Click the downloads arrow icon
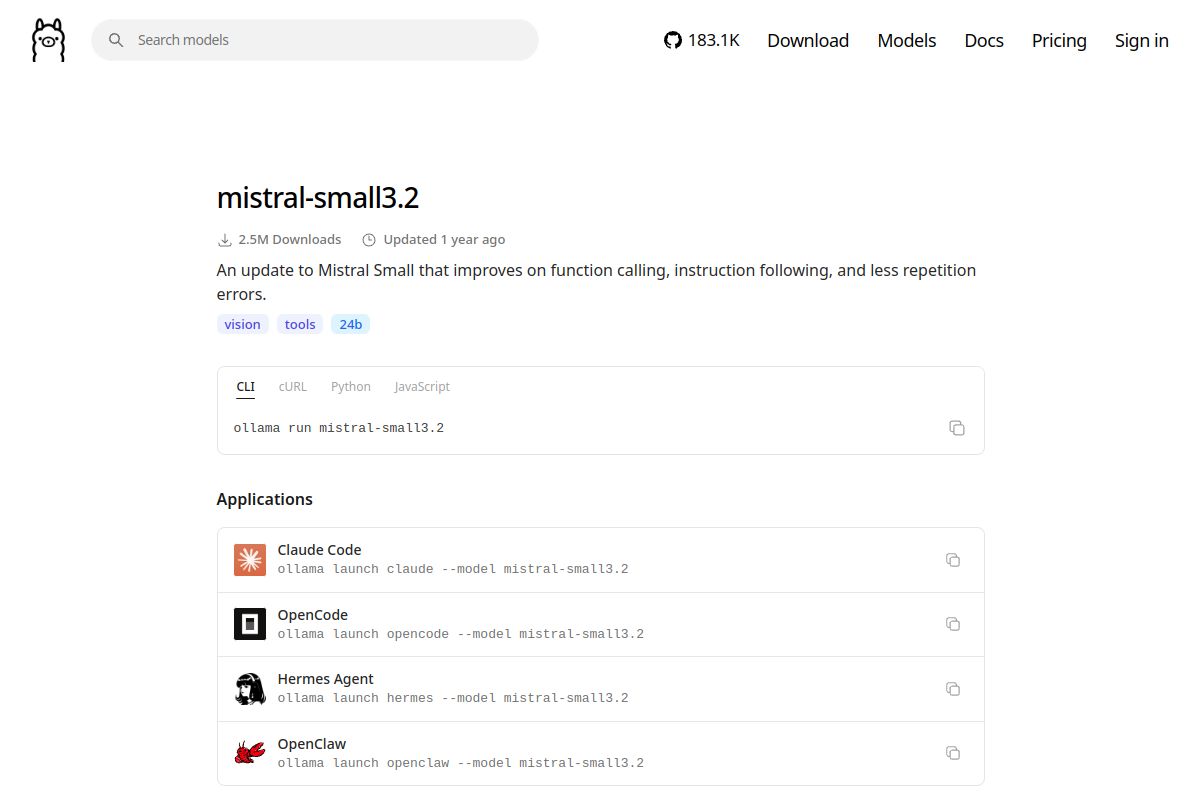Image resolution: width=1200 pixels, height=800 pixels. coord(224,240)
